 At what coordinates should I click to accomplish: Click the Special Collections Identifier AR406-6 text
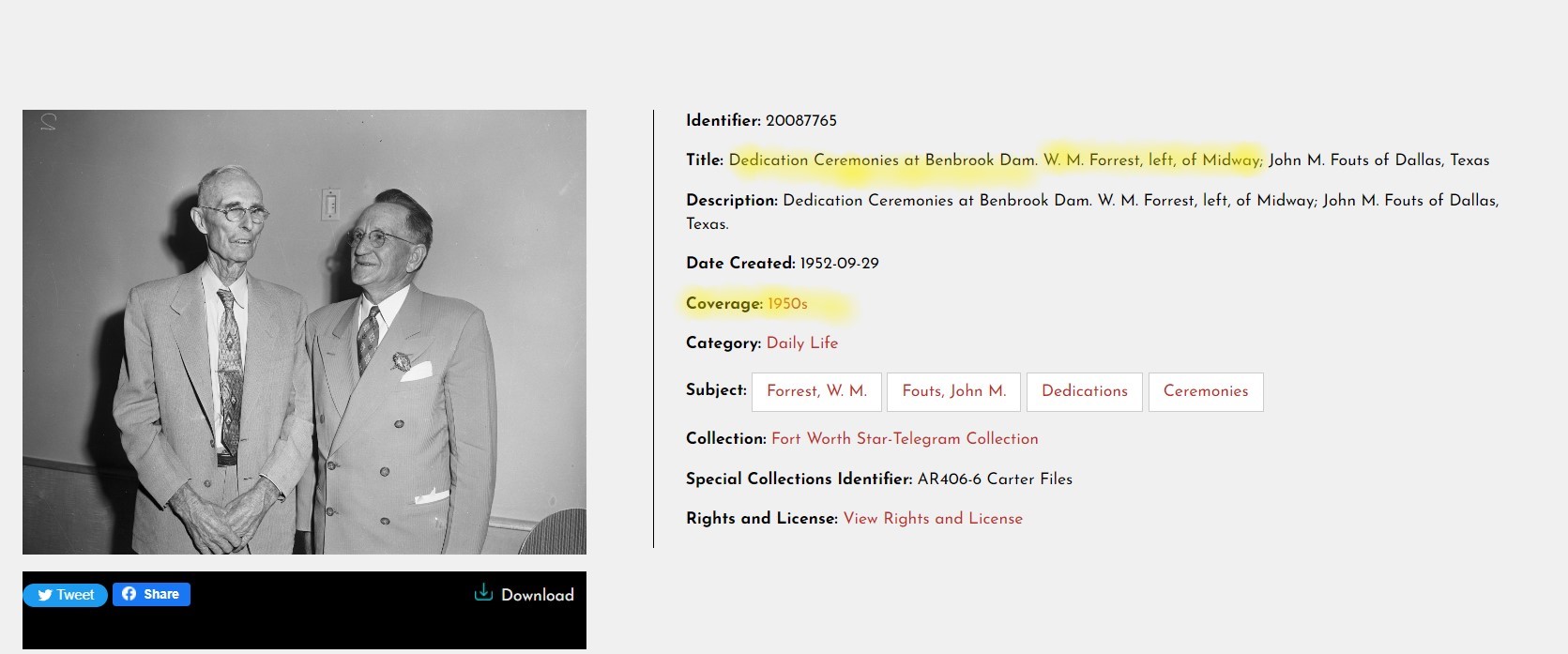tap(995, 479)
